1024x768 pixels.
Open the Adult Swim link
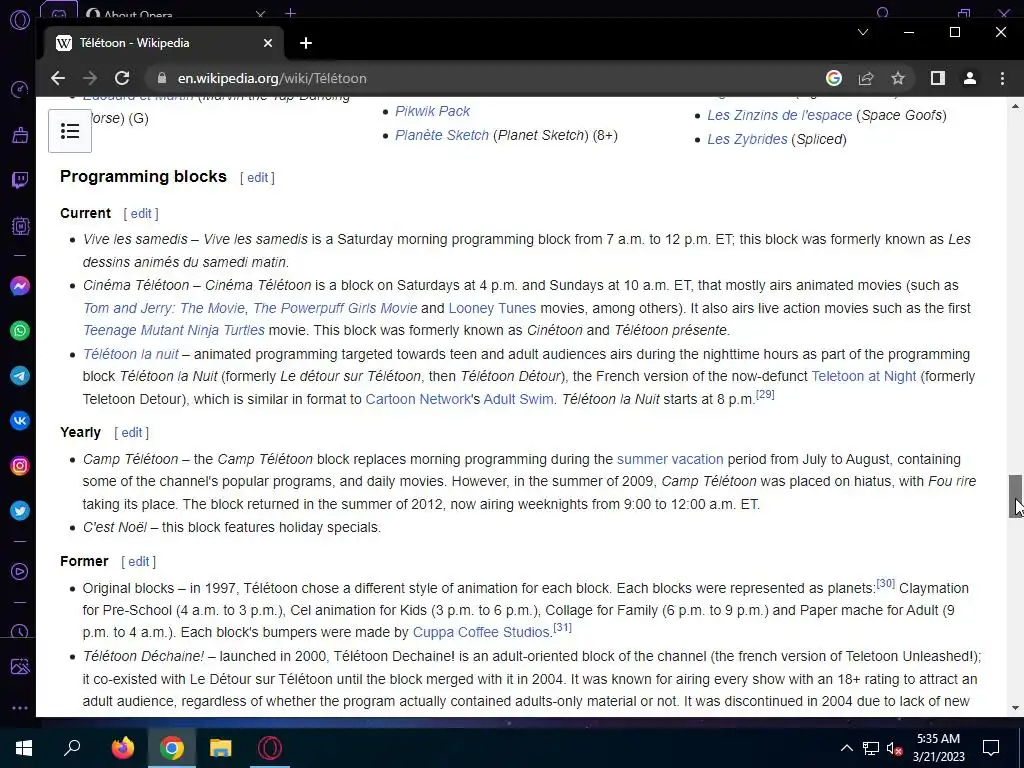pos(519,400)
